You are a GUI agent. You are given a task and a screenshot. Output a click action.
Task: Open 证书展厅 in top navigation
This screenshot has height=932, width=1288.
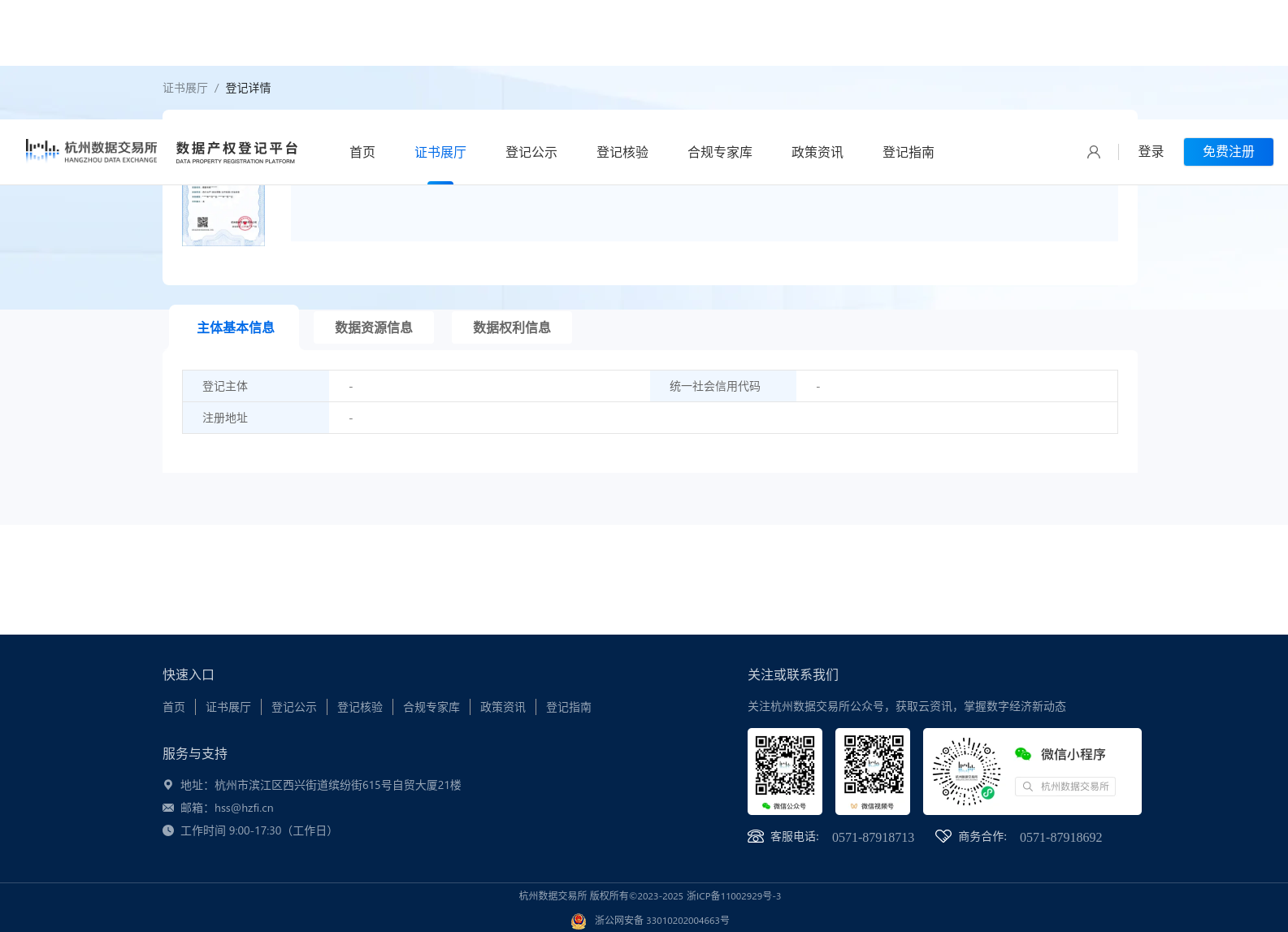(x=440, y=152)
